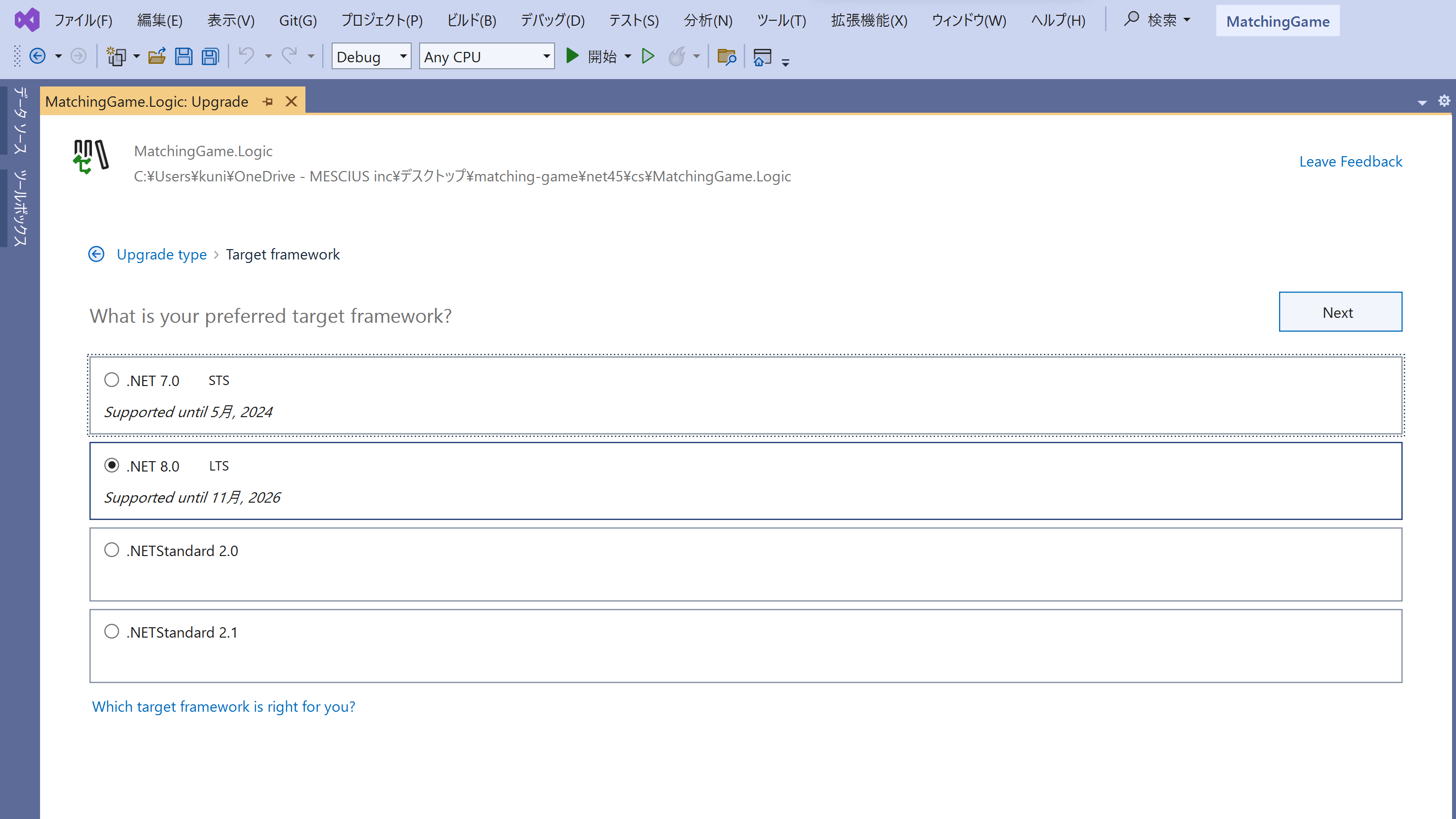Click the toolbar drag grip handle

pyautogui.click(x=17, y=56)
